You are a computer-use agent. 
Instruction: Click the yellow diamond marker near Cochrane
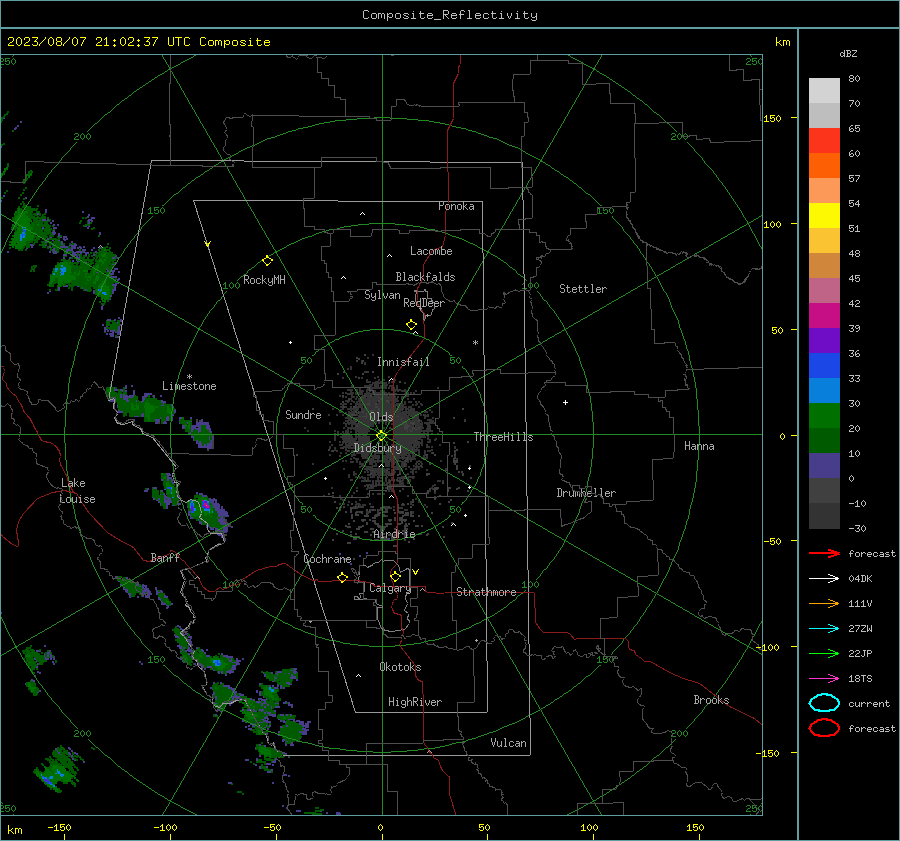click(x=342, y=577)
